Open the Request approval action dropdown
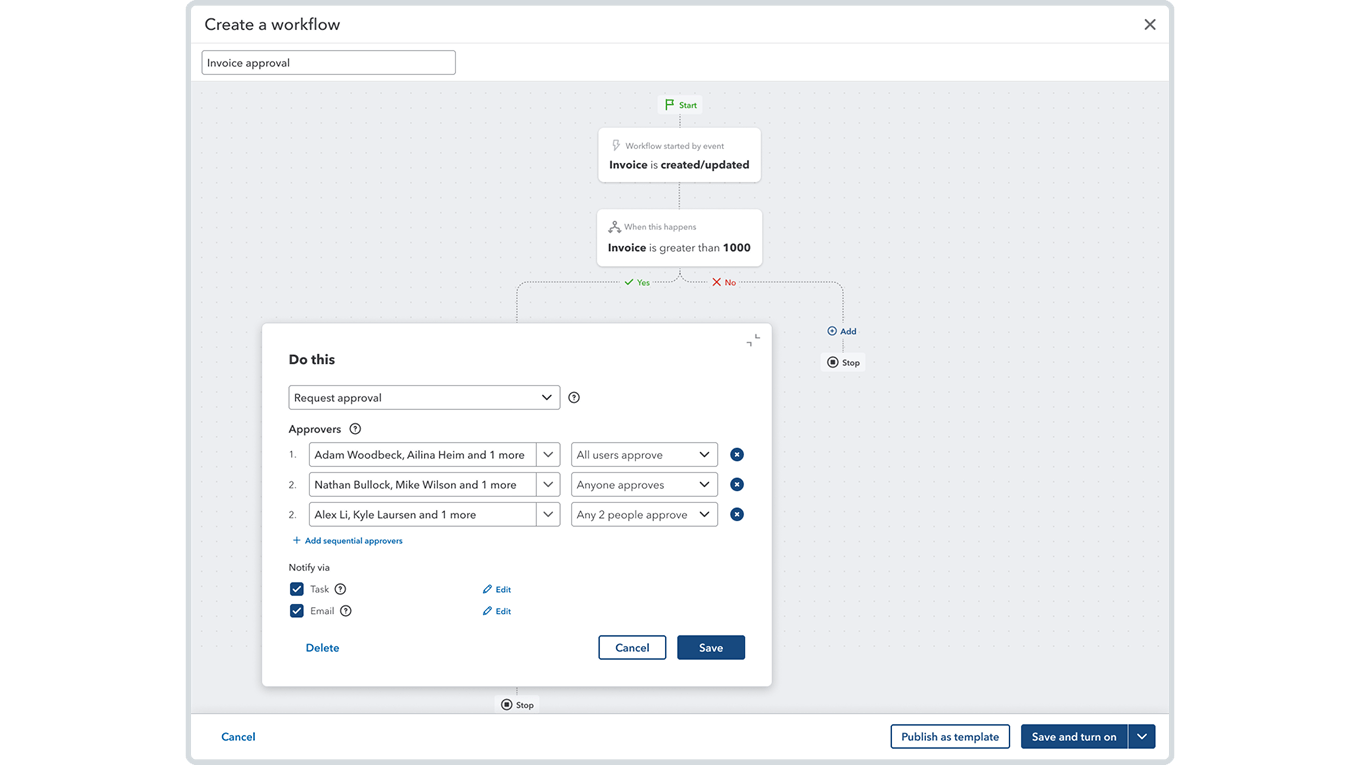Viewport: 1360px width, 765px height. 424,398
